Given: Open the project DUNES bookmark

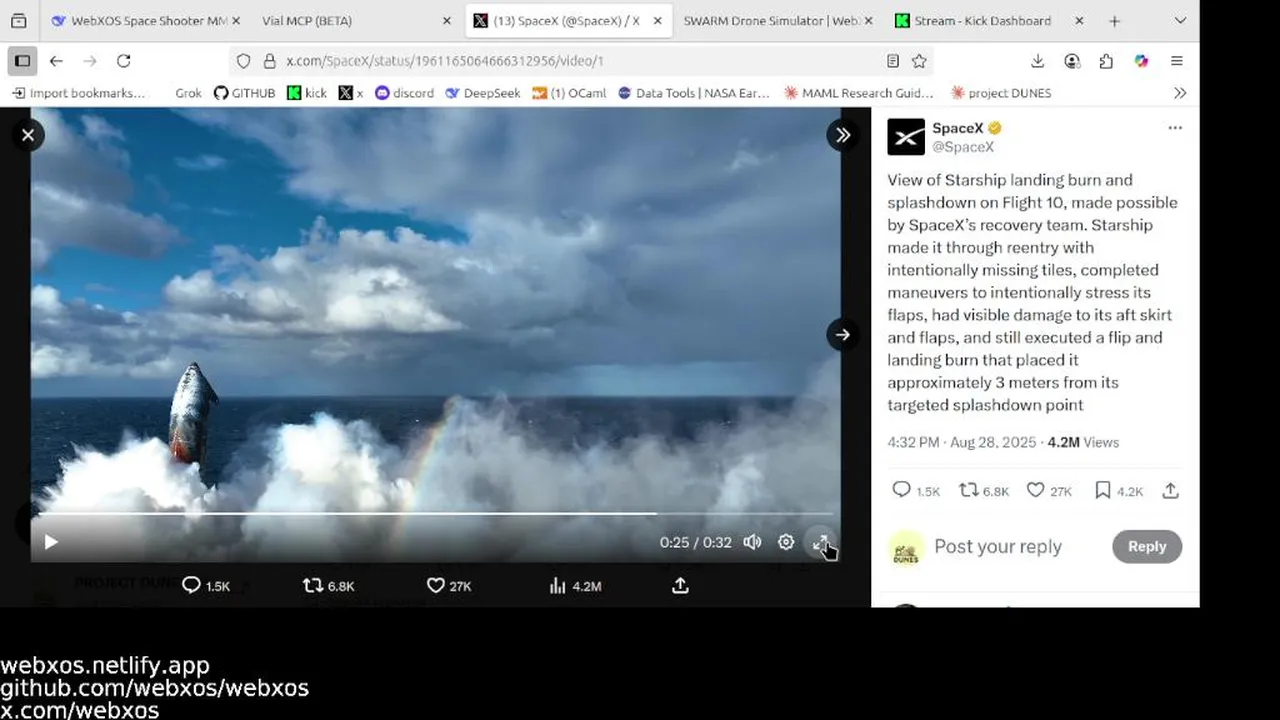Looking at the screenshot, I should 1001,93.
